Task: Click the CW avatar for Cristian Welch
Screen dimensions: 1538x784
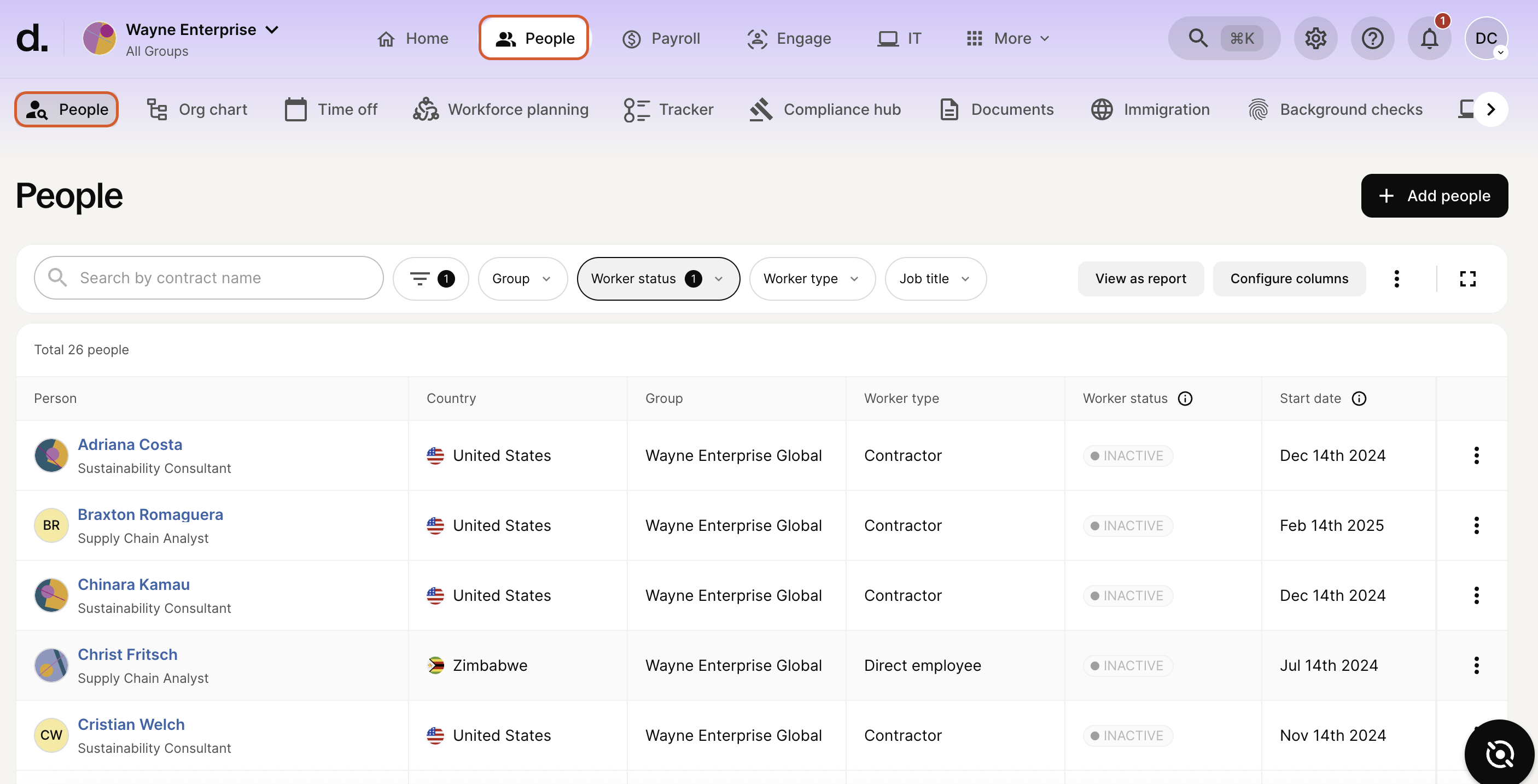Action: point(51,735)
